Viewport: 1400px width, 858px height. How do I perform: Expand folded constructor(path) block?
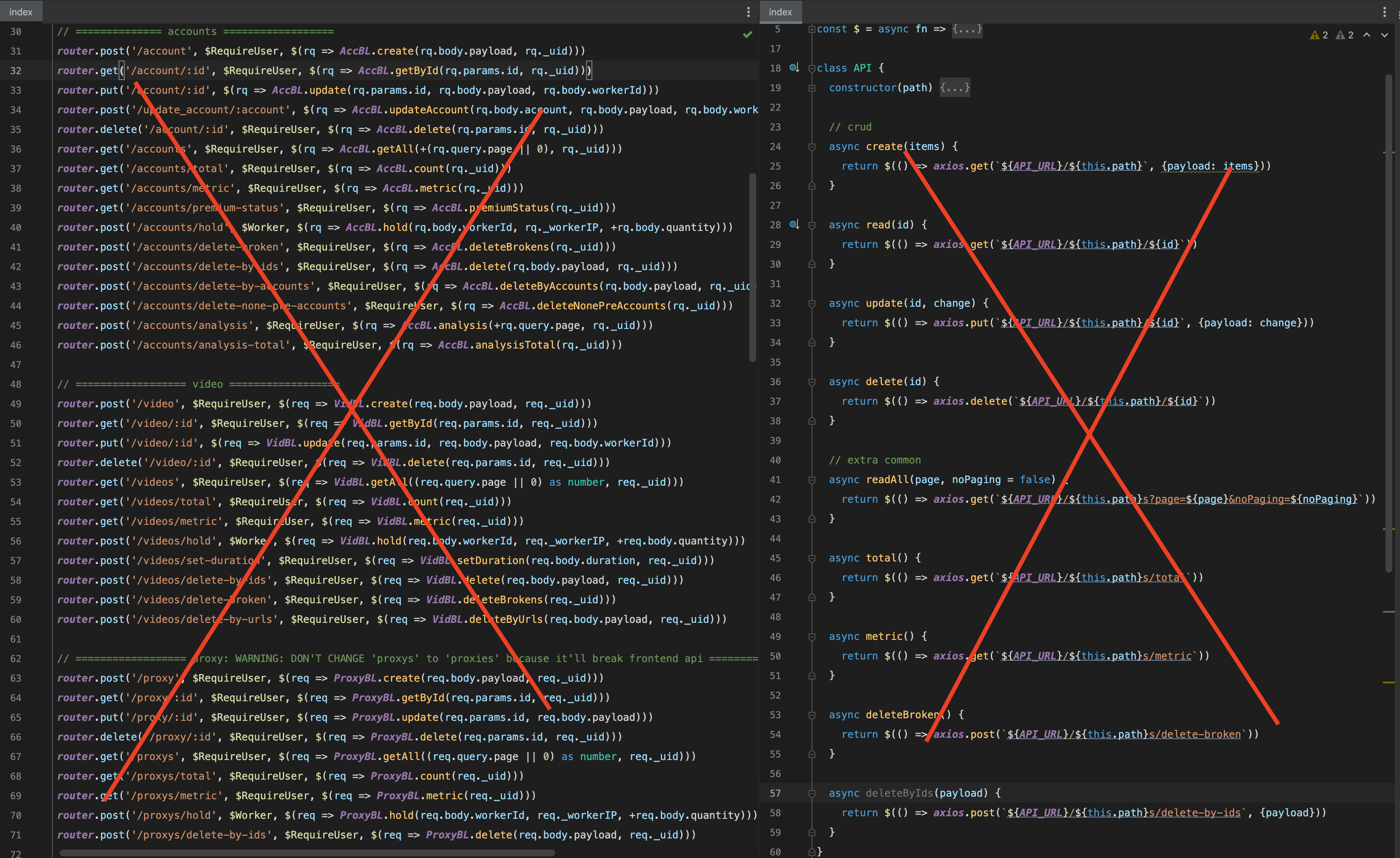point(812,88)
